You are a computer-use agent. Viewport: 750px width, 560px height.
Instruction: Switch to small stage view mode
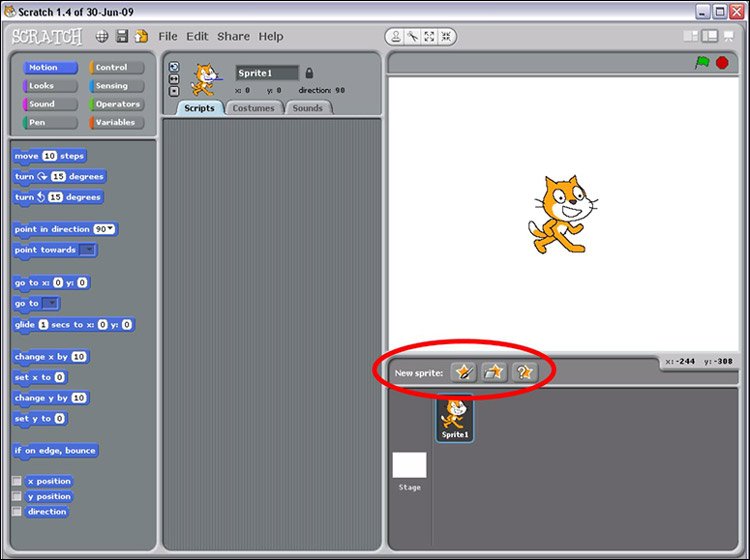pos(690,36)
